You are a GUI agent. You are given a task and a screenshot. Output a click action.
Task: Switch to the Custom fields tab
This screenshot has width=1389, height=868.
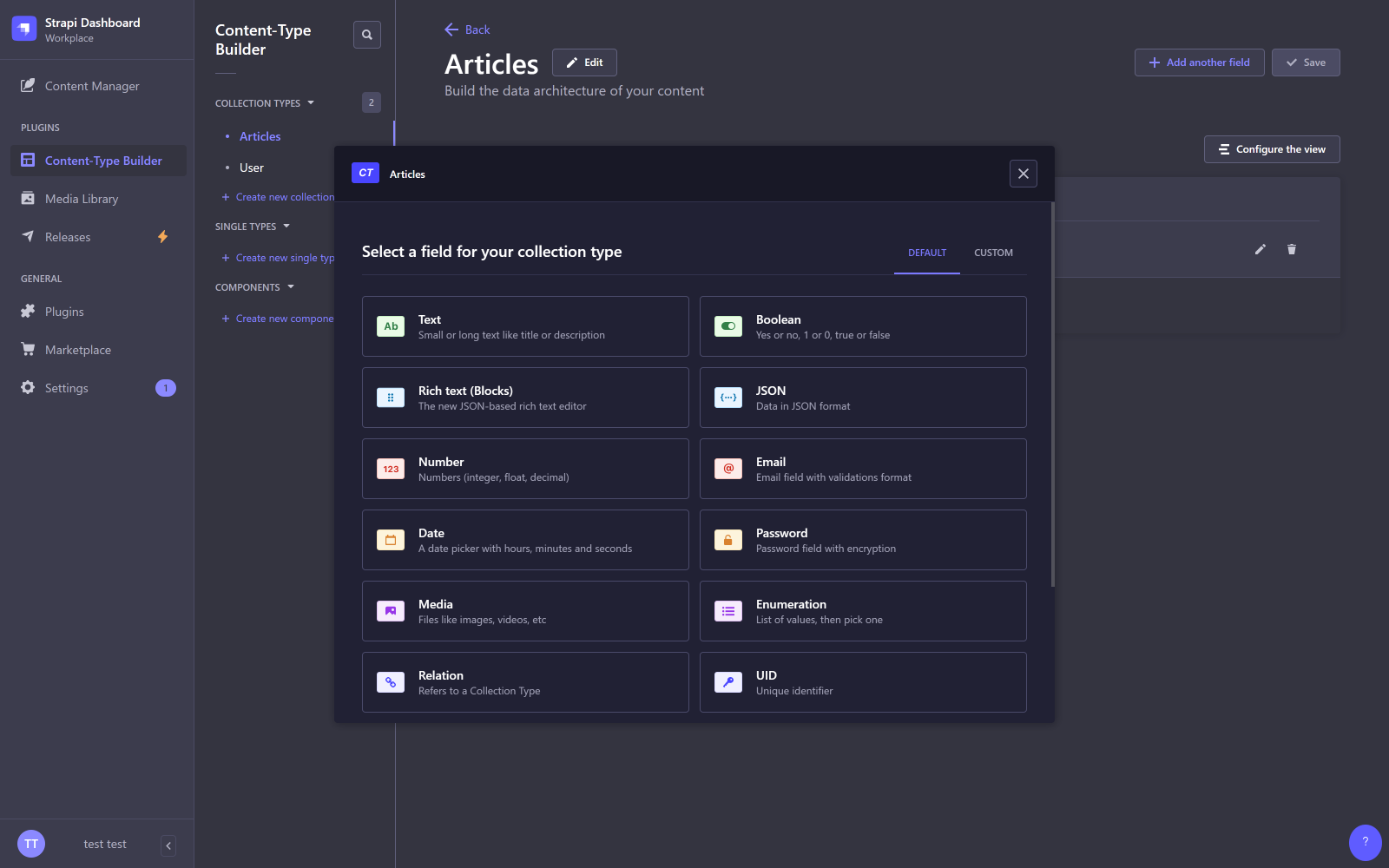click(x=993, y=253)
